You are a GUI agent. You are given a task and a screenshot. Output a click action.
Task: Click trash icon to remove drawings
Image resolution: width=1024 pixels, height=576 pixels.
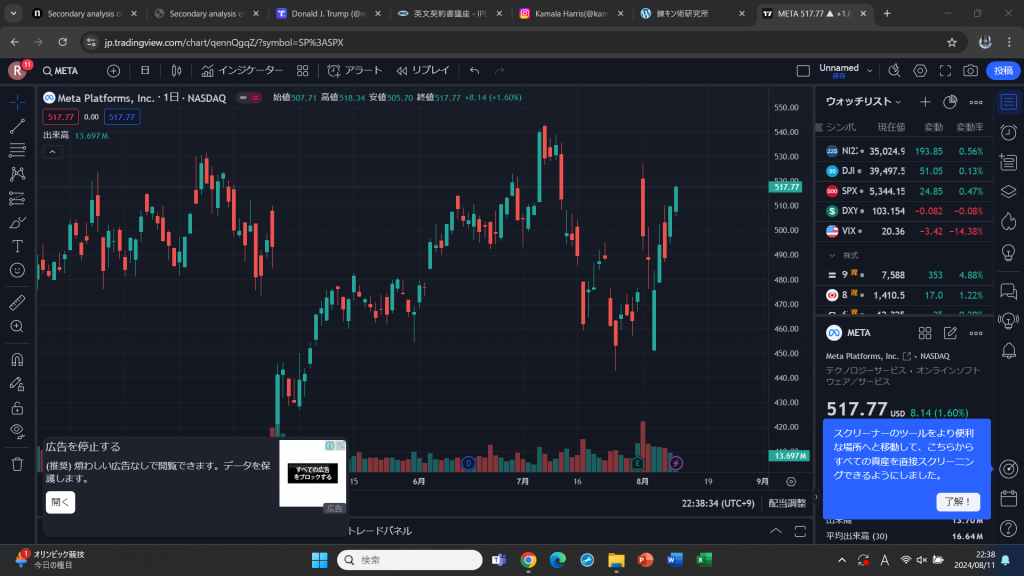click(x=17, y=464)
